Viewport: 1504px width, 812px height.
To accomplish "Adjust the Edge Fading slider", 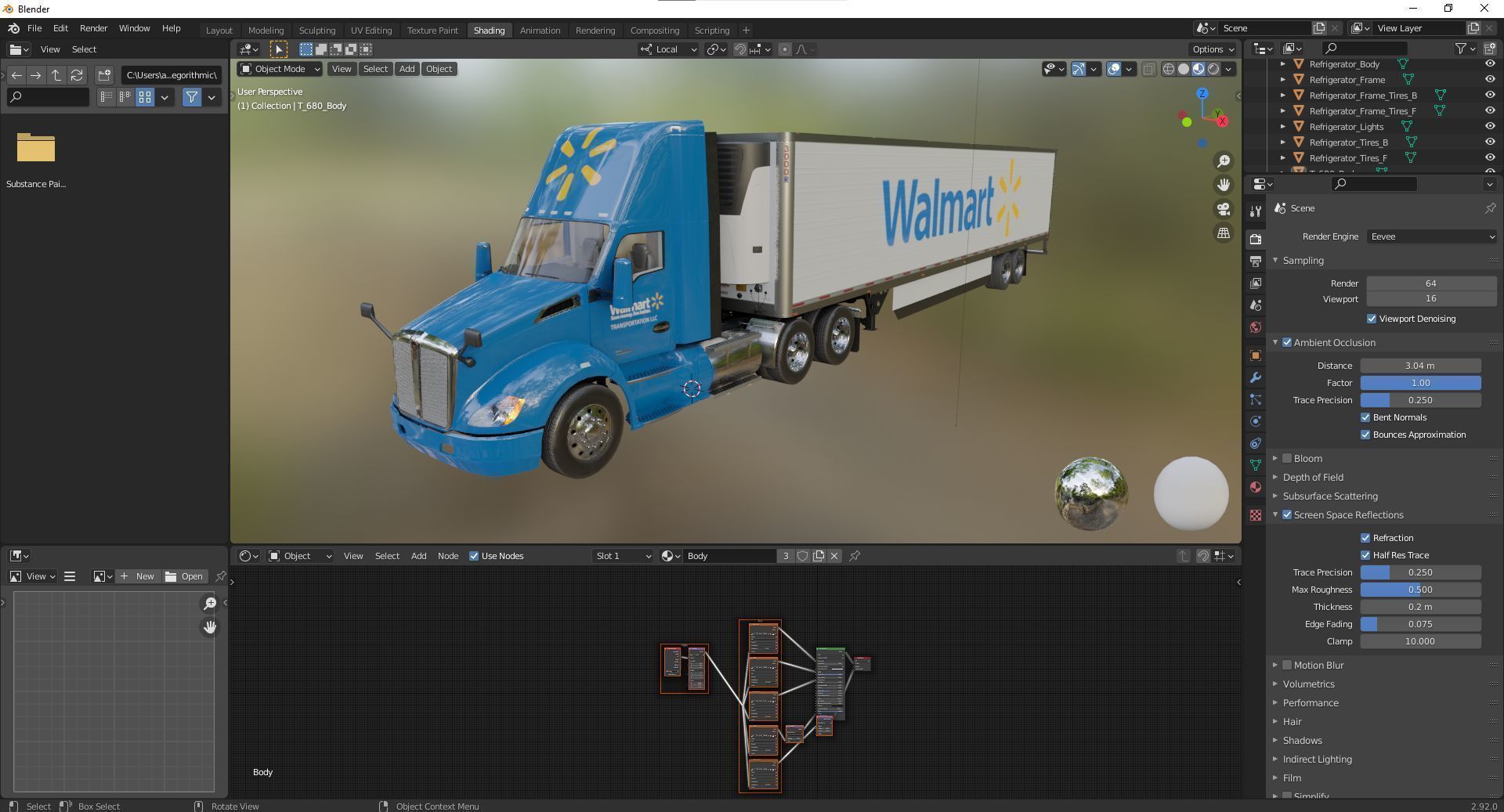I will coord(1420,624).
